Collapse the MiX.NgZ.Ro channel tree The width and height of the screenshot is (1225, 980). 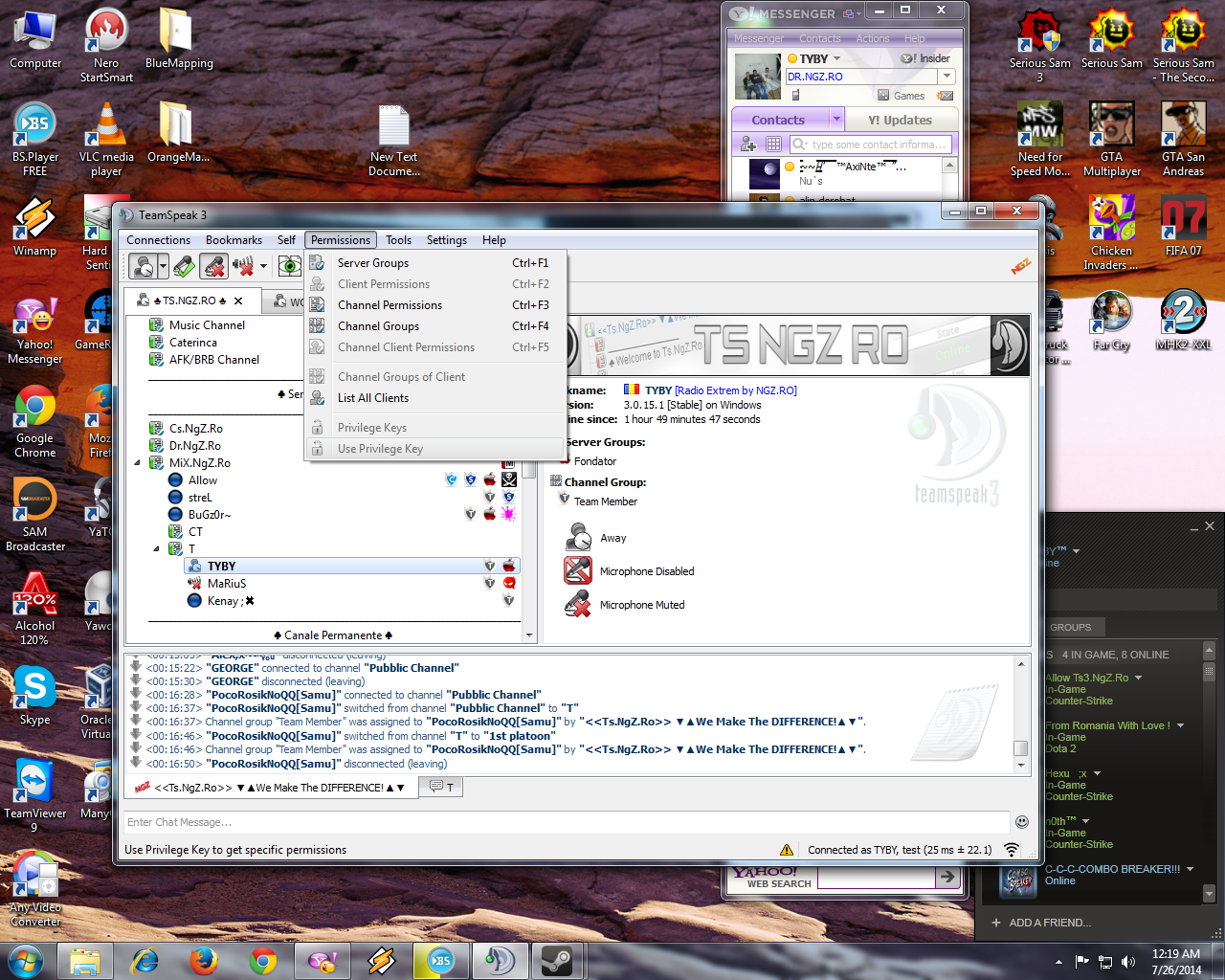click(137, 463)
